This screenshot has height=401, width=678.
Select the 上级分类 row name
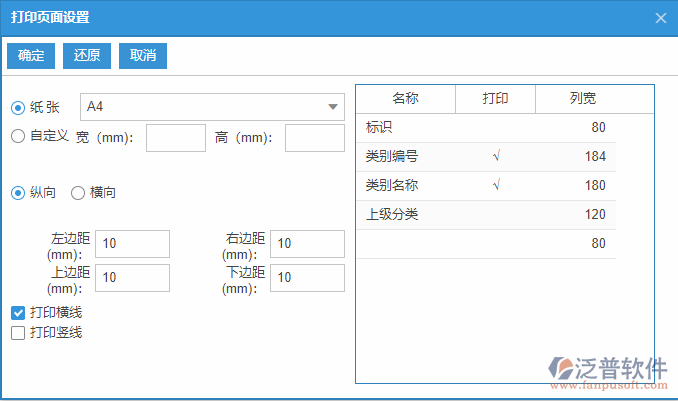click(x=392, y=215)
